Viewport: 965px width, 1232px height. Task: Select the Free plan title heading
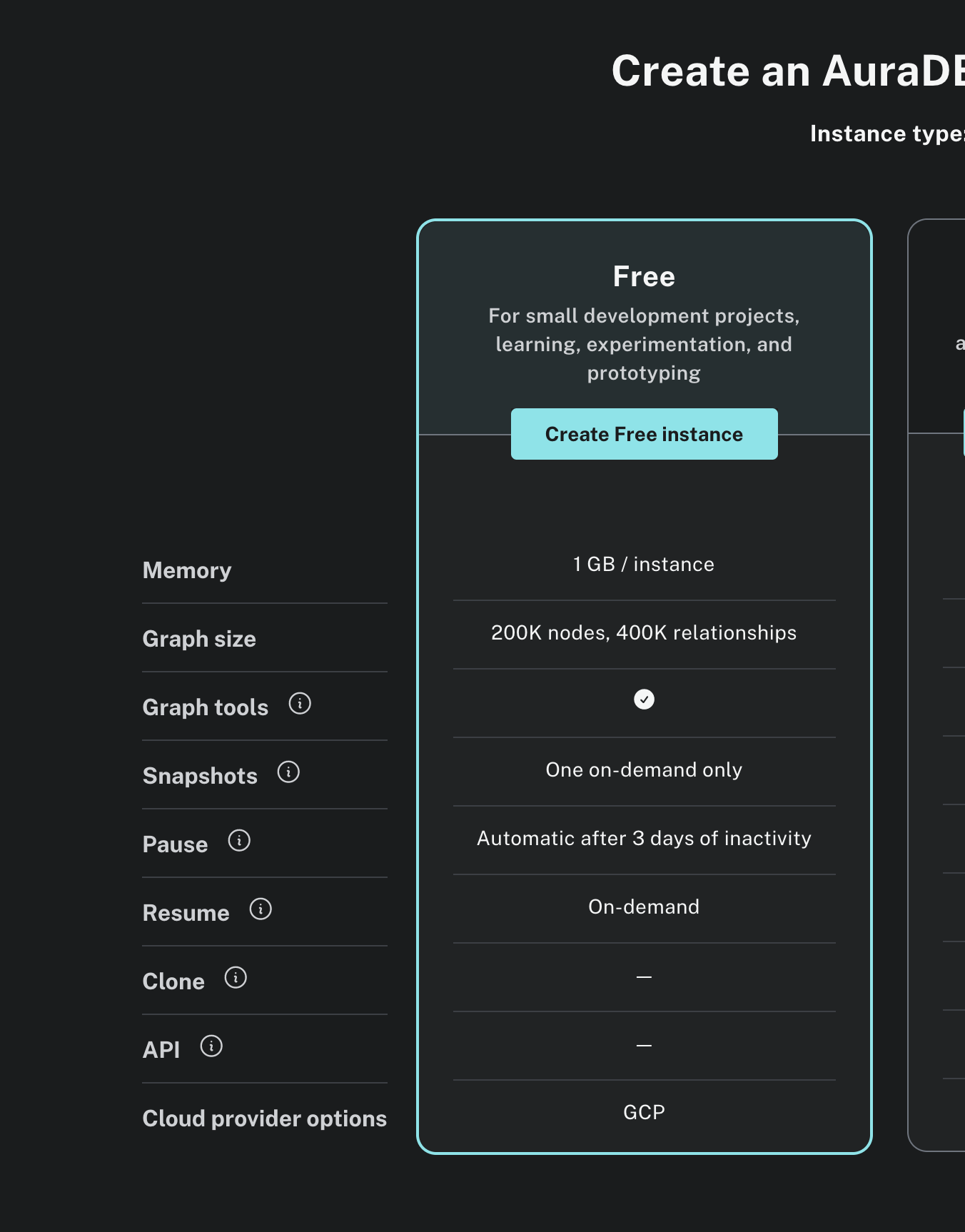coord(644,277)
